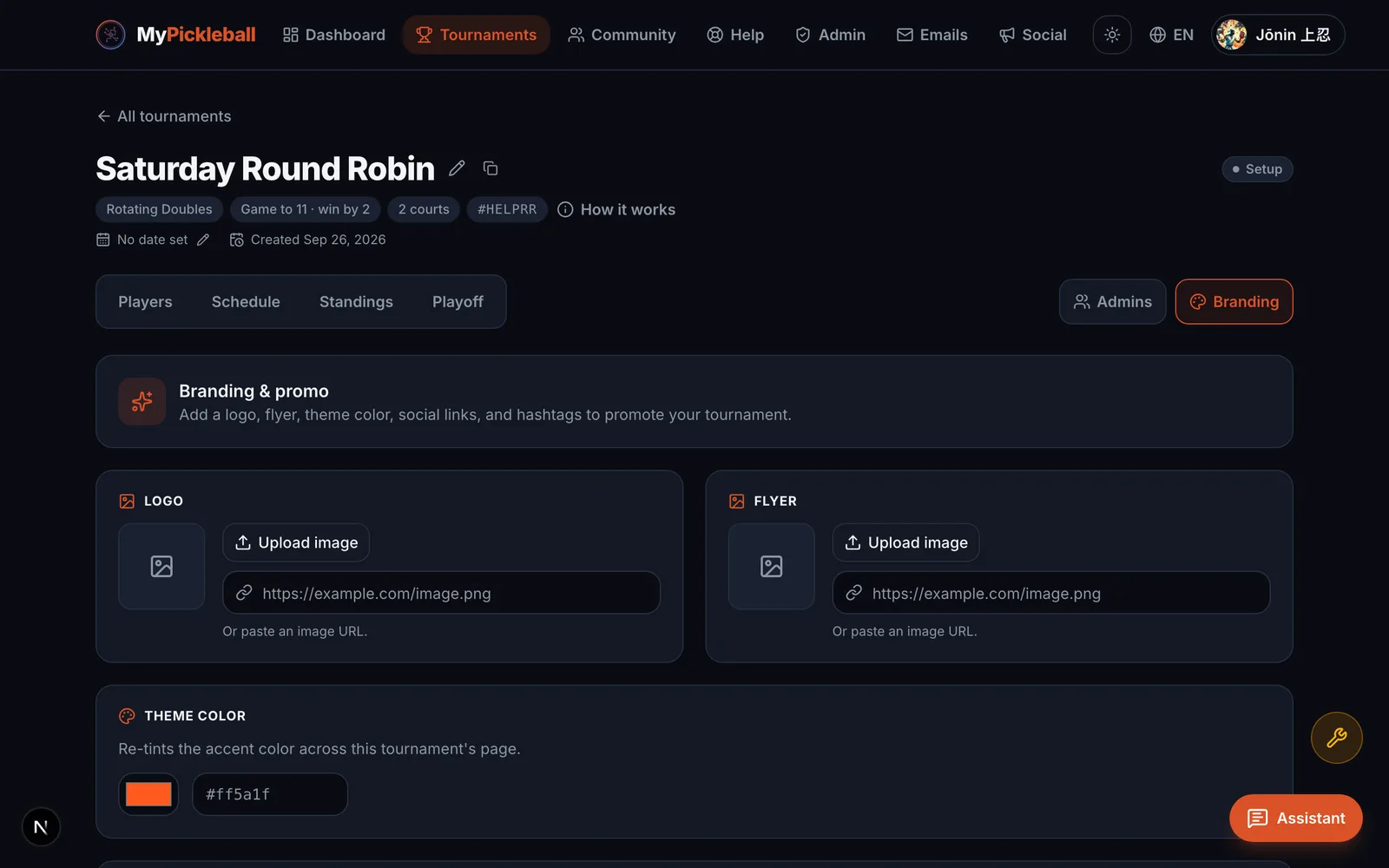Click the #ff5a1f hex color field
1389x868 pixels.
pyautogui.click(x=270, y=794)
